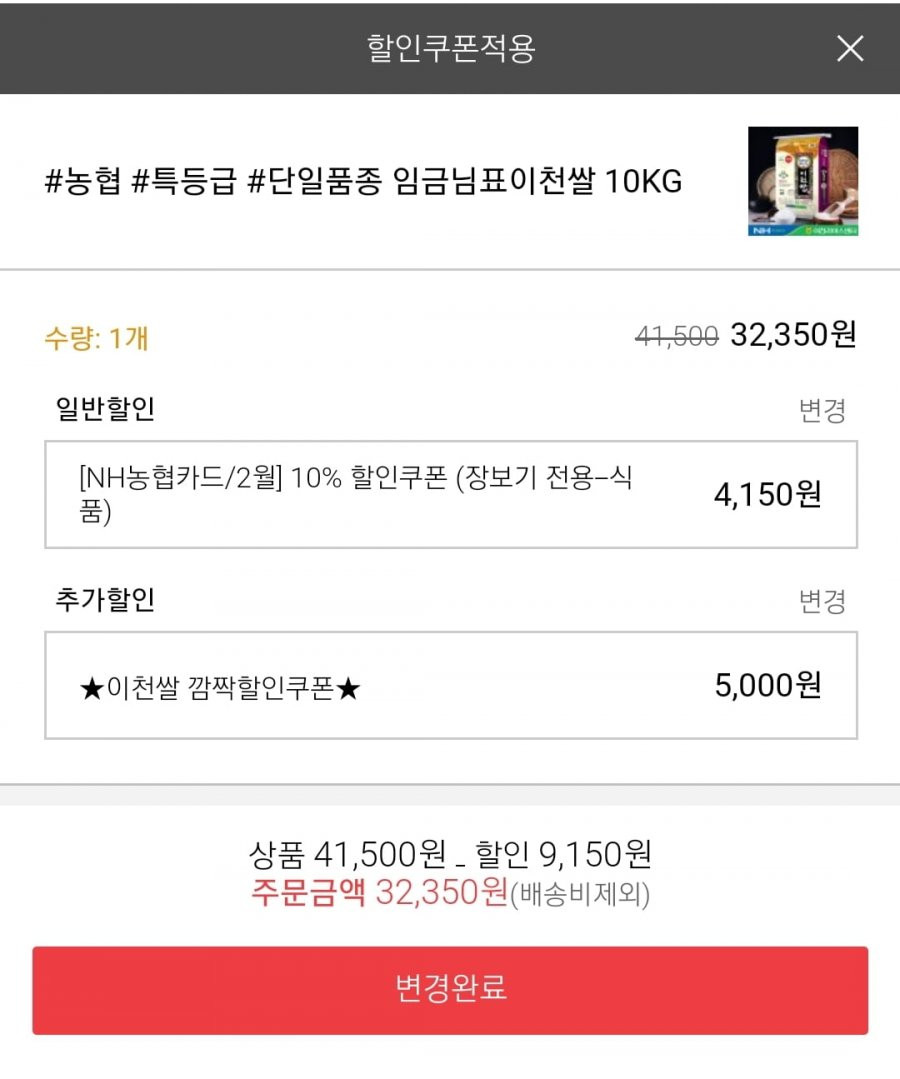Click the left star icon before 이천쌀
900x1079 pixels.
(x=92, y=687)
